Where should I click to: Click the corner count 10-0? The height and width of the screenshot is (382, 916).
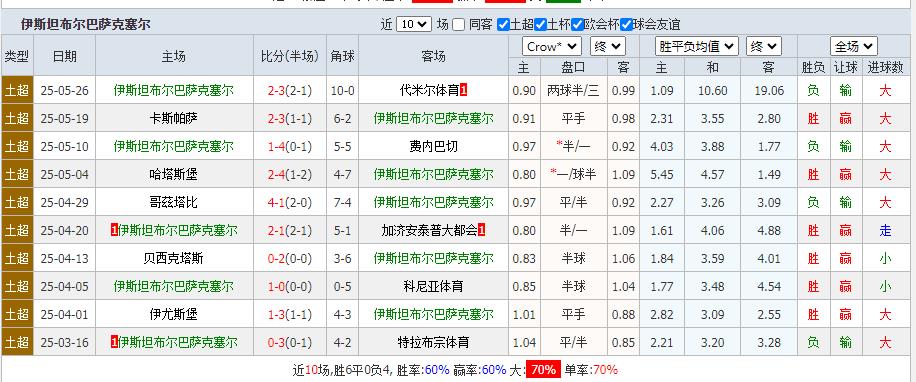point(342,91)
